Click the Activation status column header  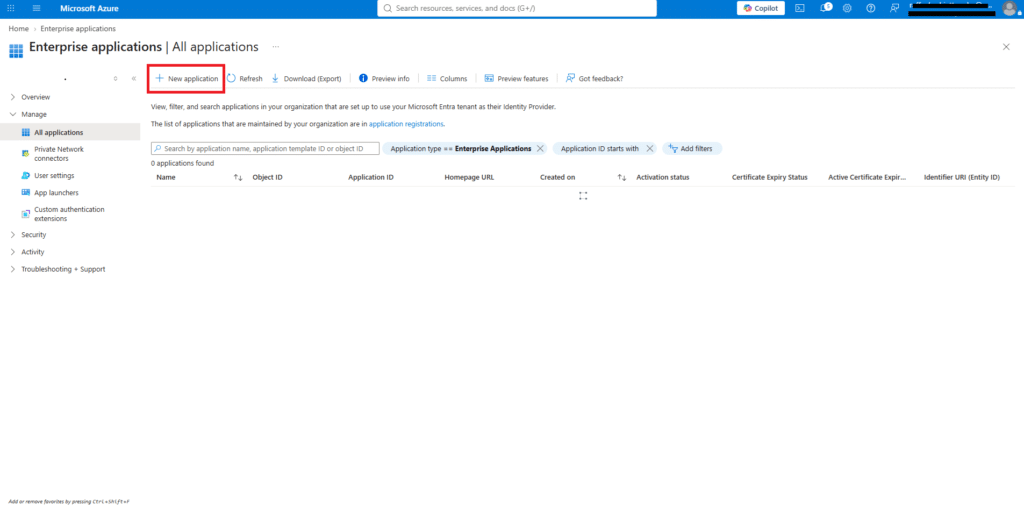(x=663, y=178)
